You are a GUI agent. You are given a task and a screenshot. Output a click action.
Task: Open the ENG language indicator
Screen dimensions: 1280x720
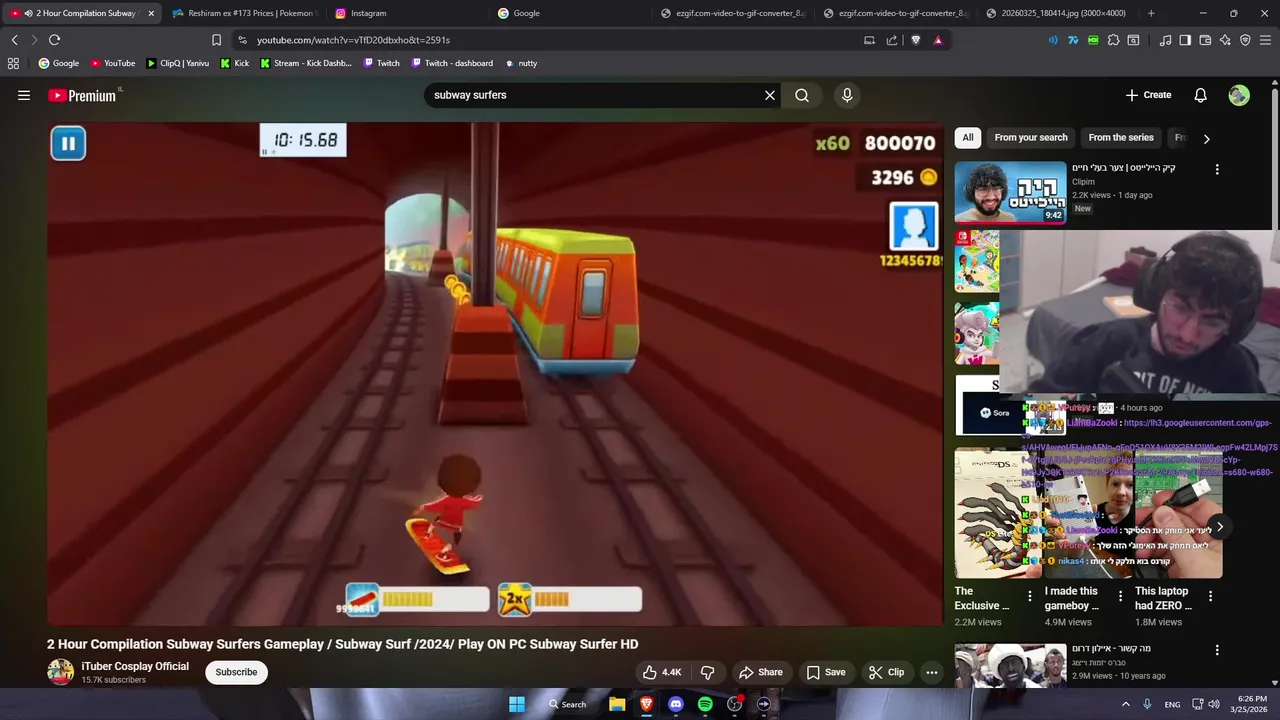click(1172, 704)
